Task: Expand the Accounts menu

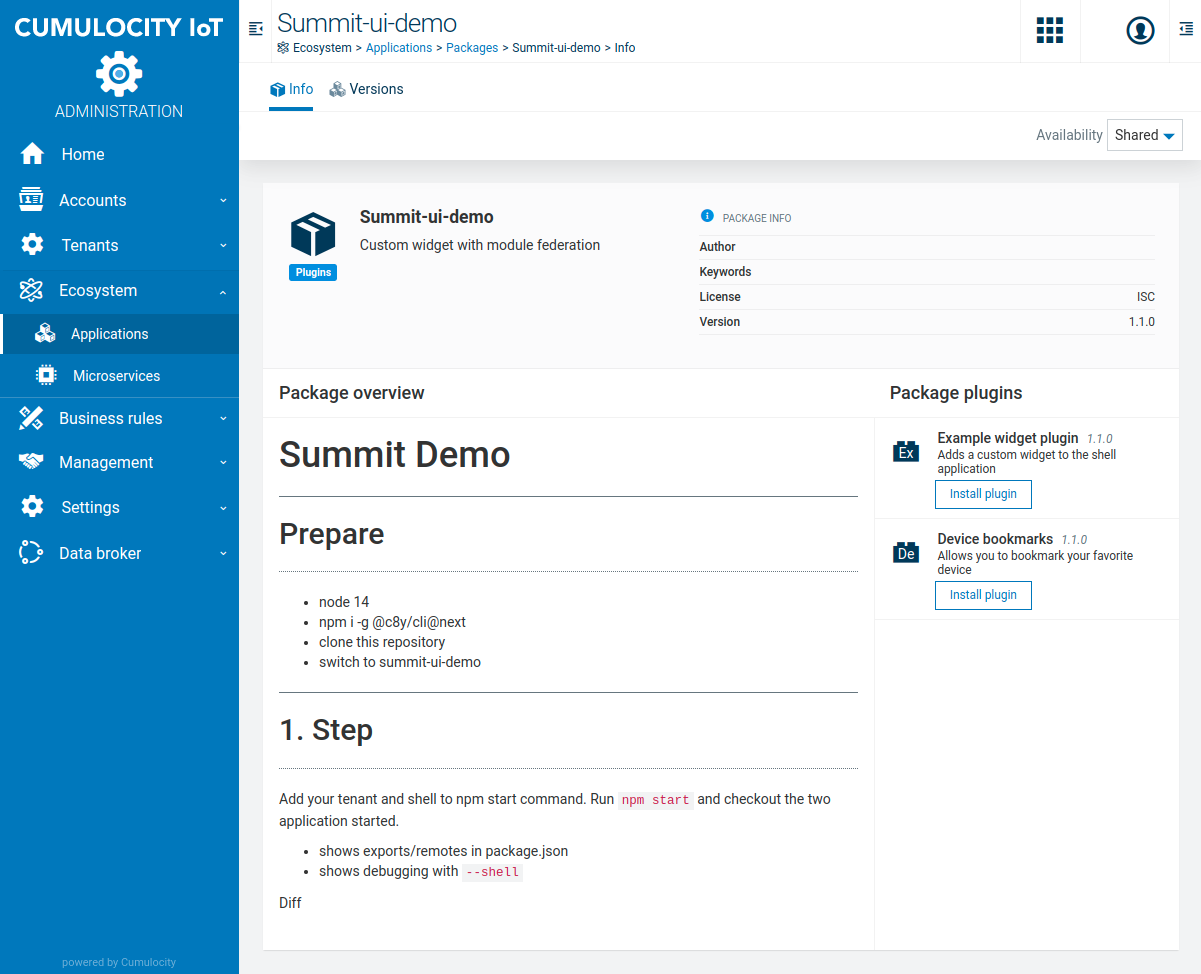Action: pos(119,200)
